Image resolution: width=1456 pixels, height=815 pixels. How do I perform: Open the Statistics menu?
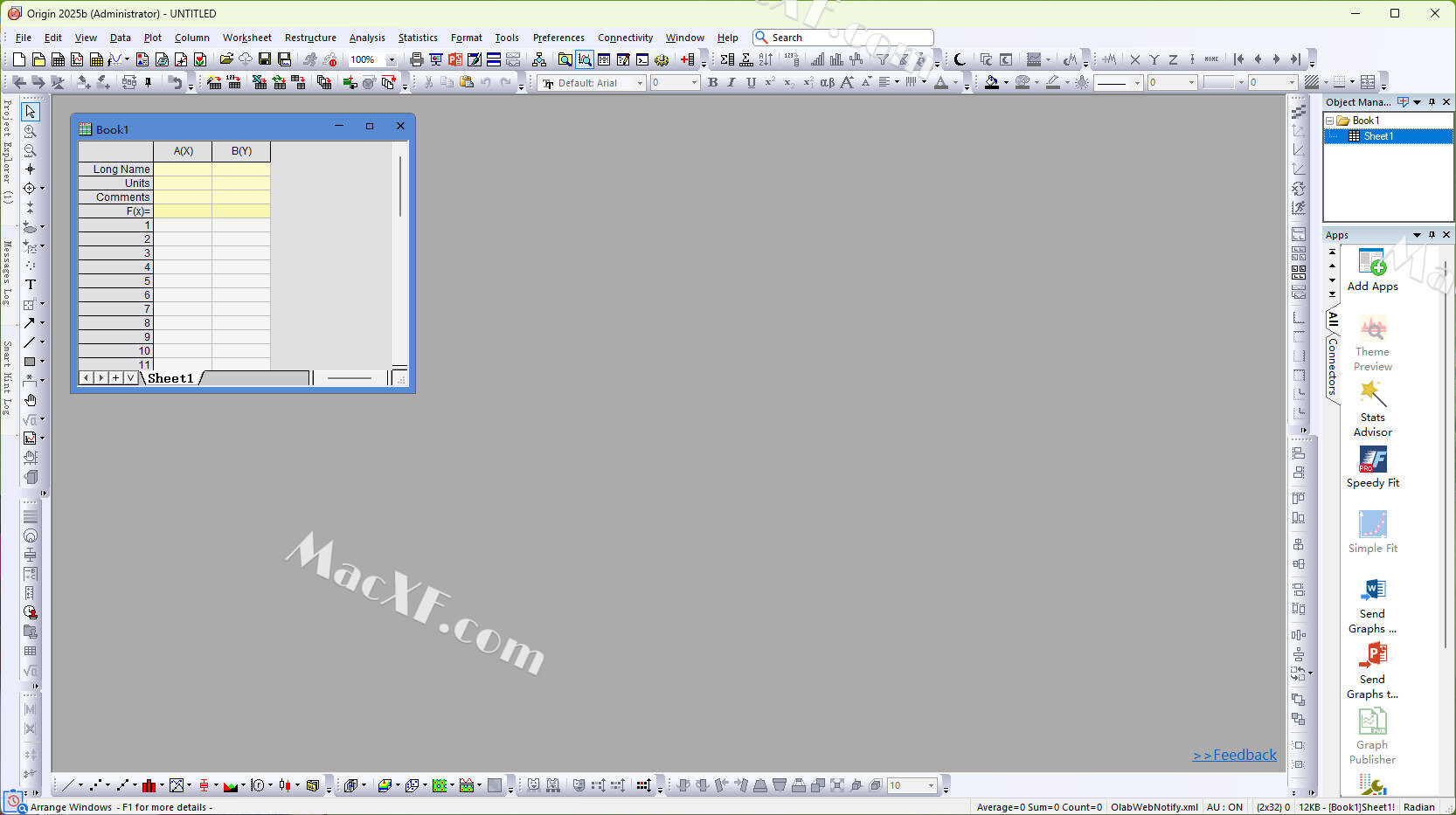point(418,38)
